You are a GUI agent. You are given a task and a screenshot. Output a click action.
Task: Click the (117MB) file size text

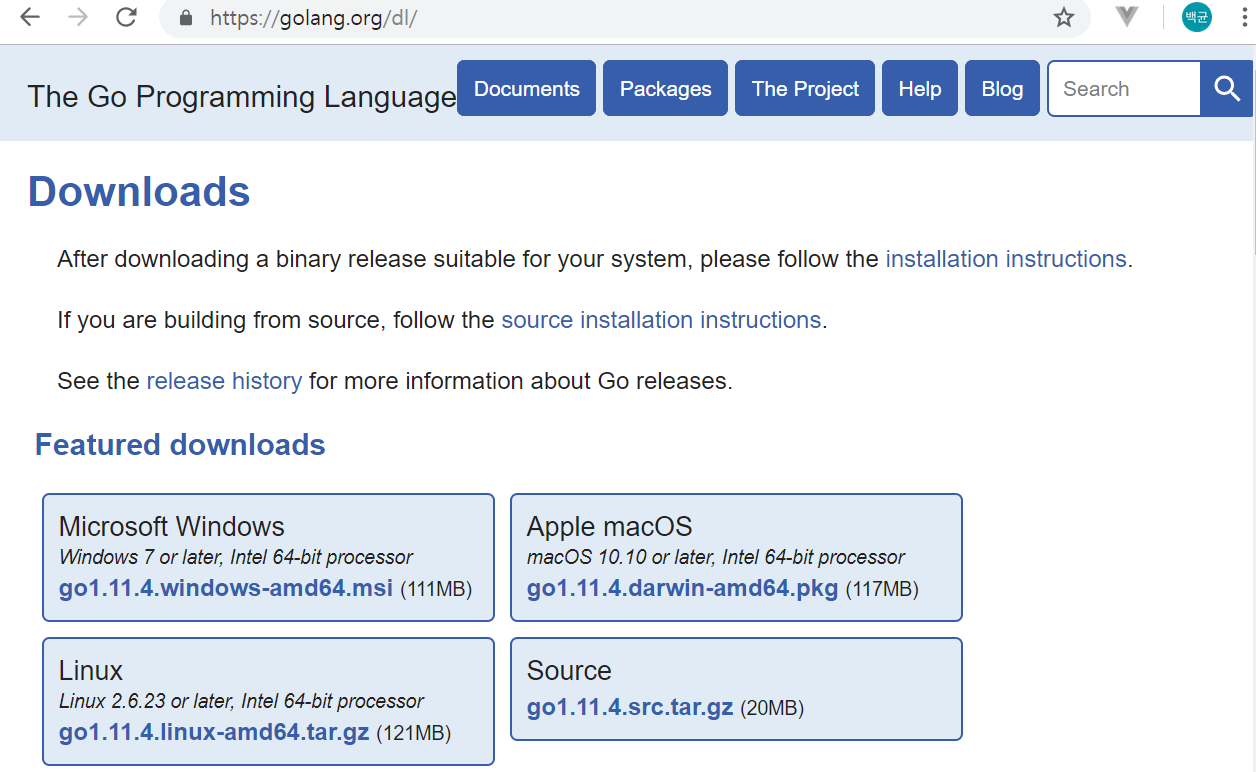coord(882,589)
